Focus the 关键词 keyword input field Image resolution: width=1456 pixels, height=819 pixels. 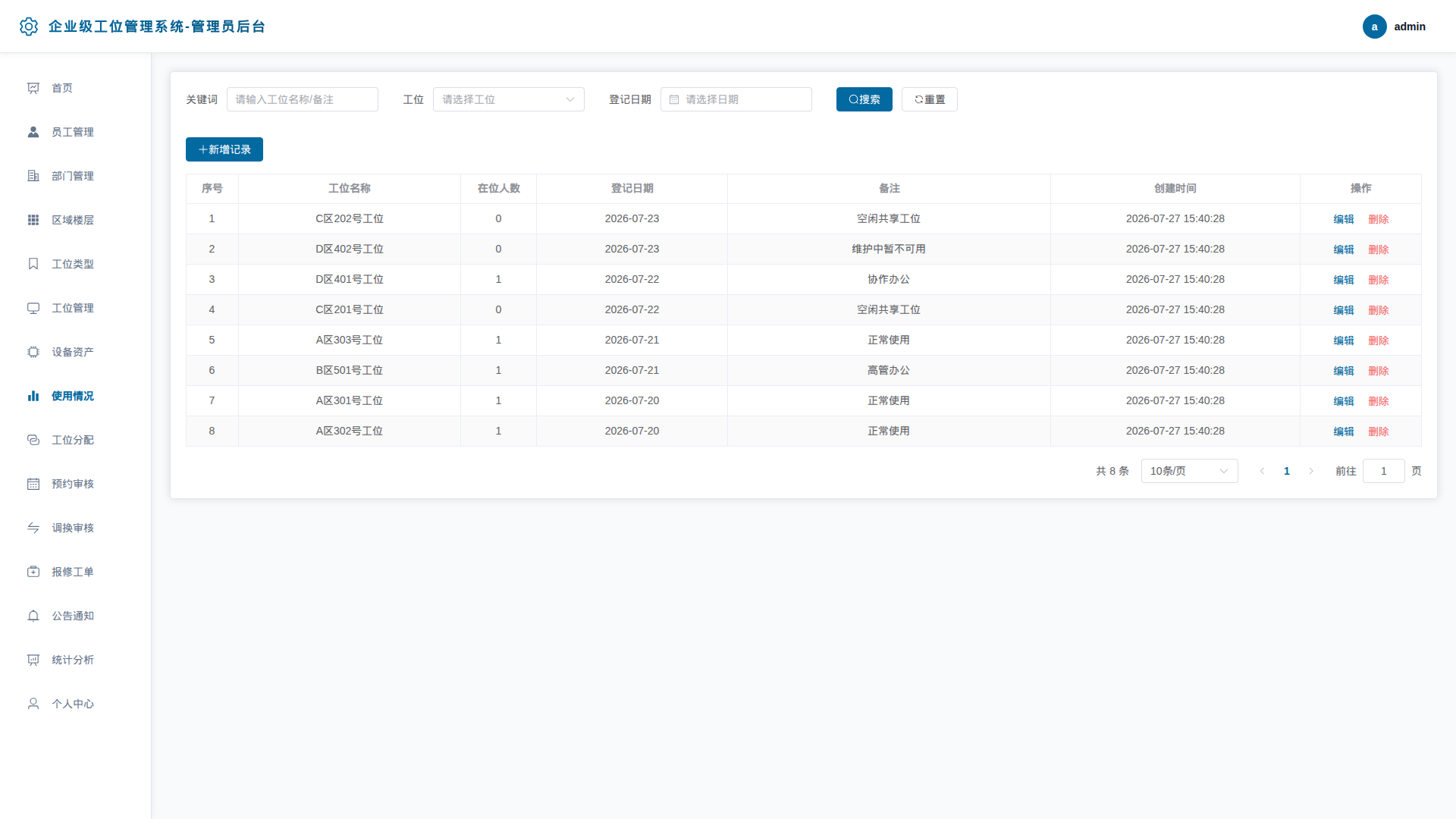click(x=302, y=99)
